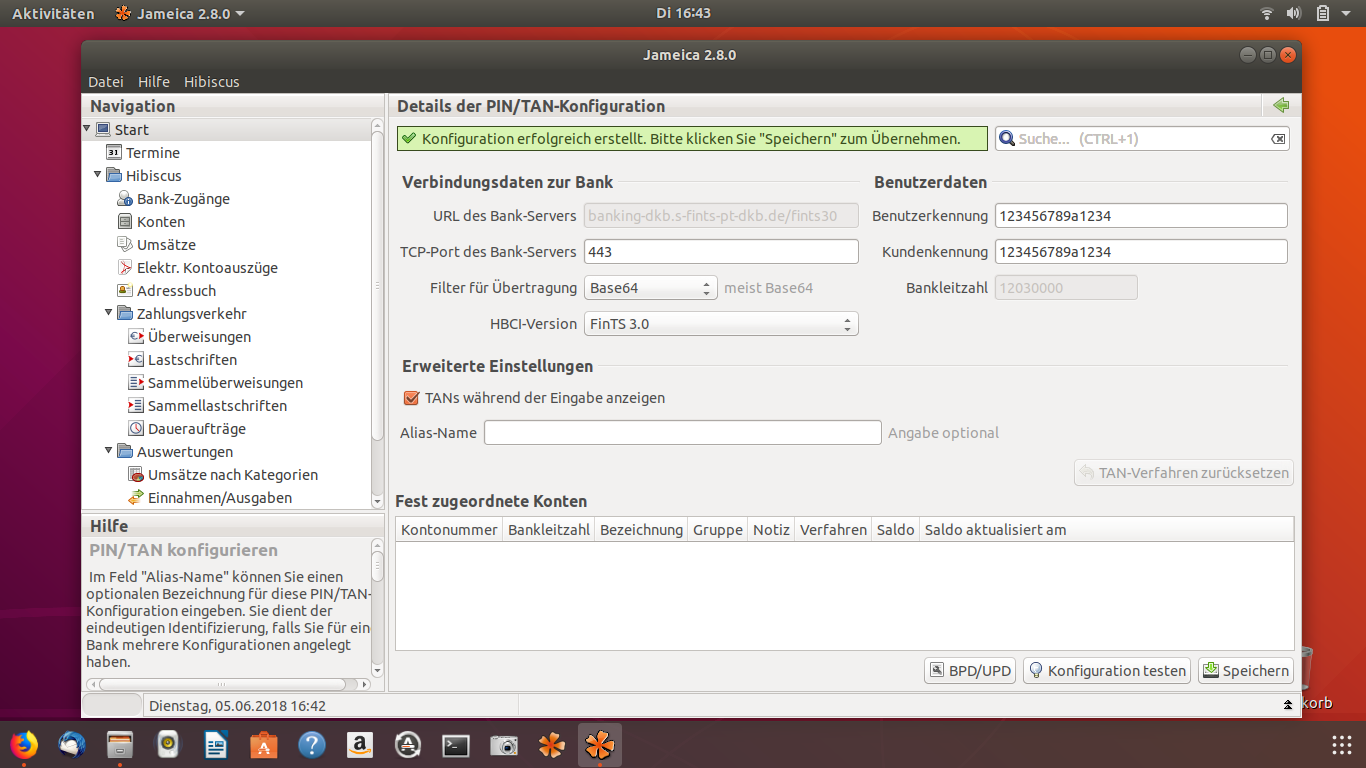The width and height of the screenshot is (1366, 768).
Task: Open HBCI-Version FinTS 3.0 dropdown
Action: coord(721,324)
